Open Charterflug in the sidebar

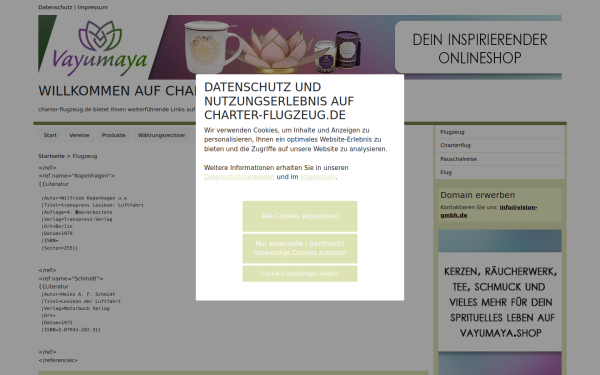500,145
